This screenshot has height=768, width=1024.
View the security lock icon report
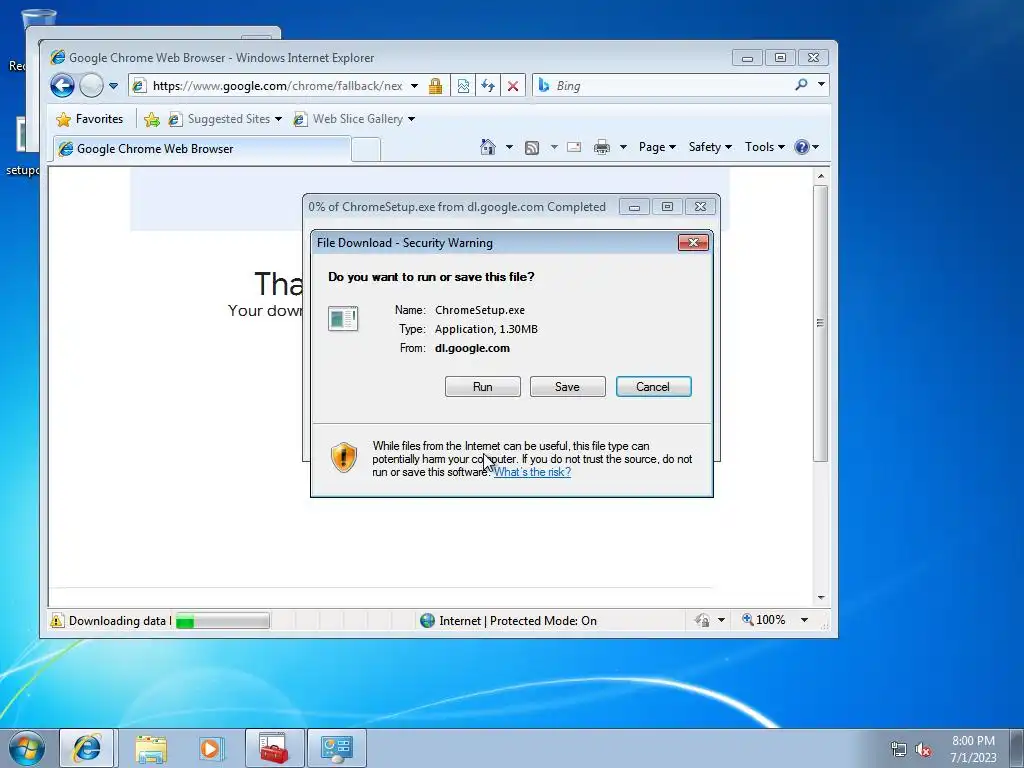436,86
